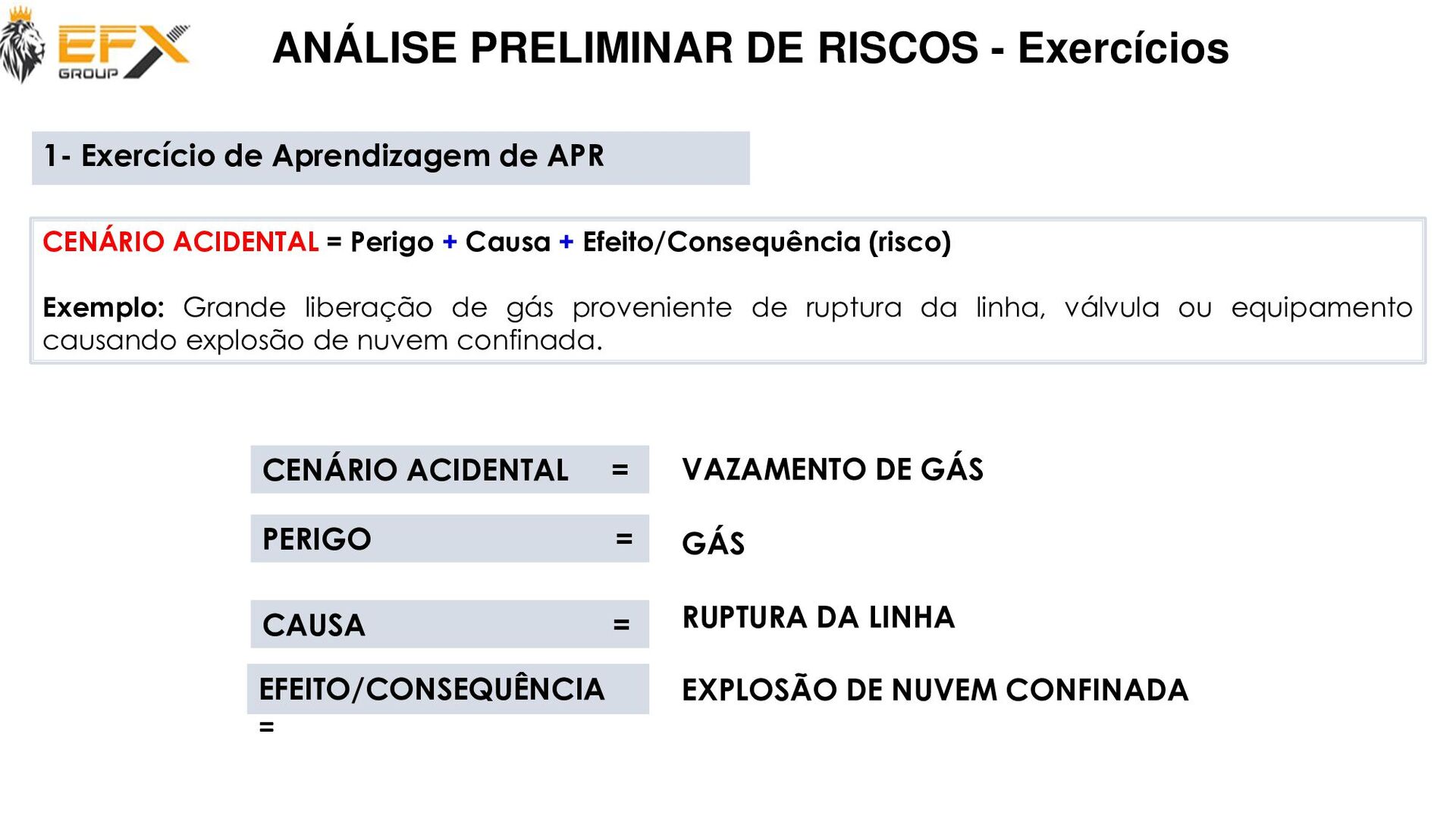This screenshot has width=1456, height=819.
Task: Click the example sentence about 'explosão de nuvem confinada'
Action: click(x=727, y=324)
